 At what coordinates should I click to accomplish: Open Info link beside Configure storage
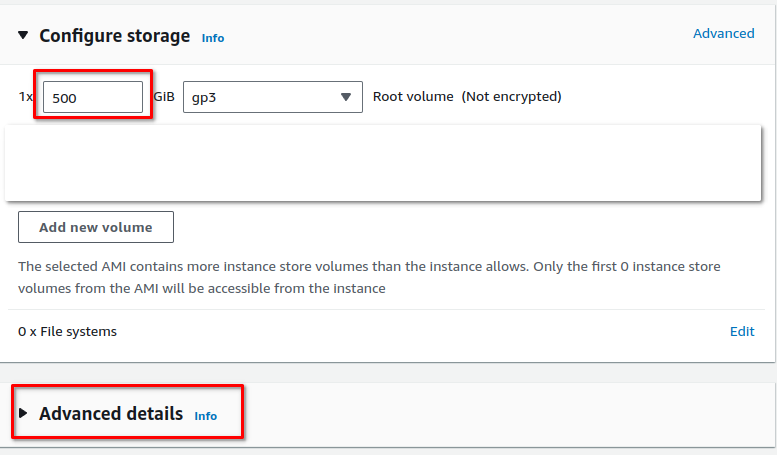[x=213, y=38]
